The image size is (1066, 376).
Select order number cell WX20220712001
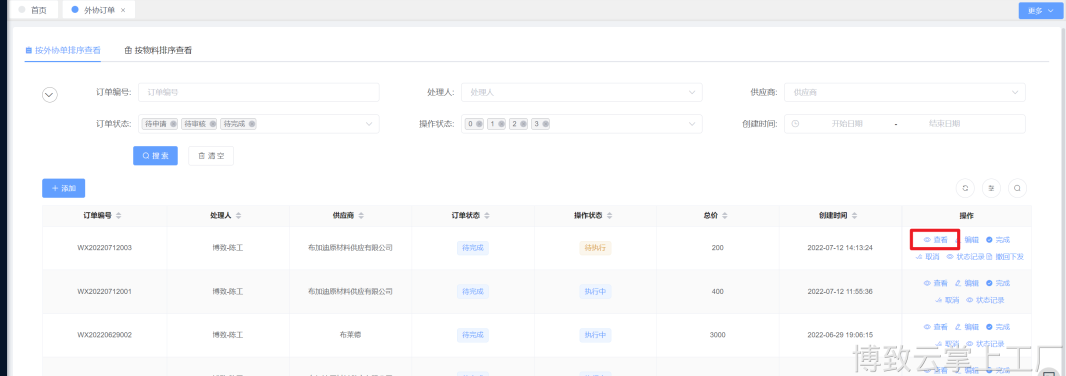pos(105,292)
